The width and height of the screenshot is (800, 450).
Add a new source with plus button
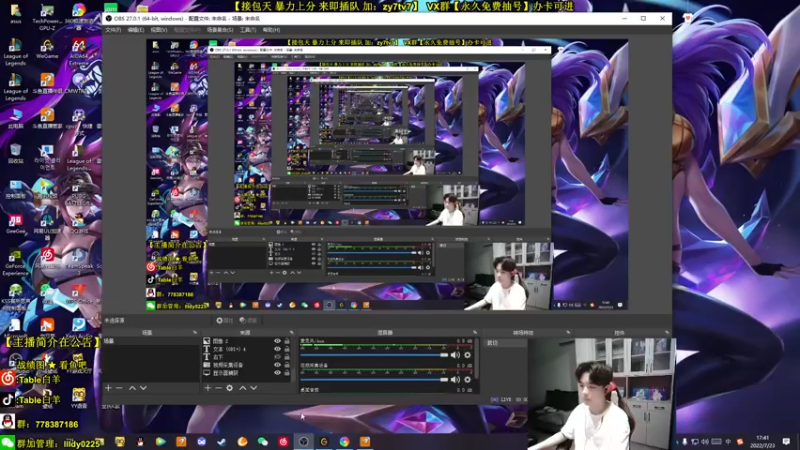tap(208, 388)
